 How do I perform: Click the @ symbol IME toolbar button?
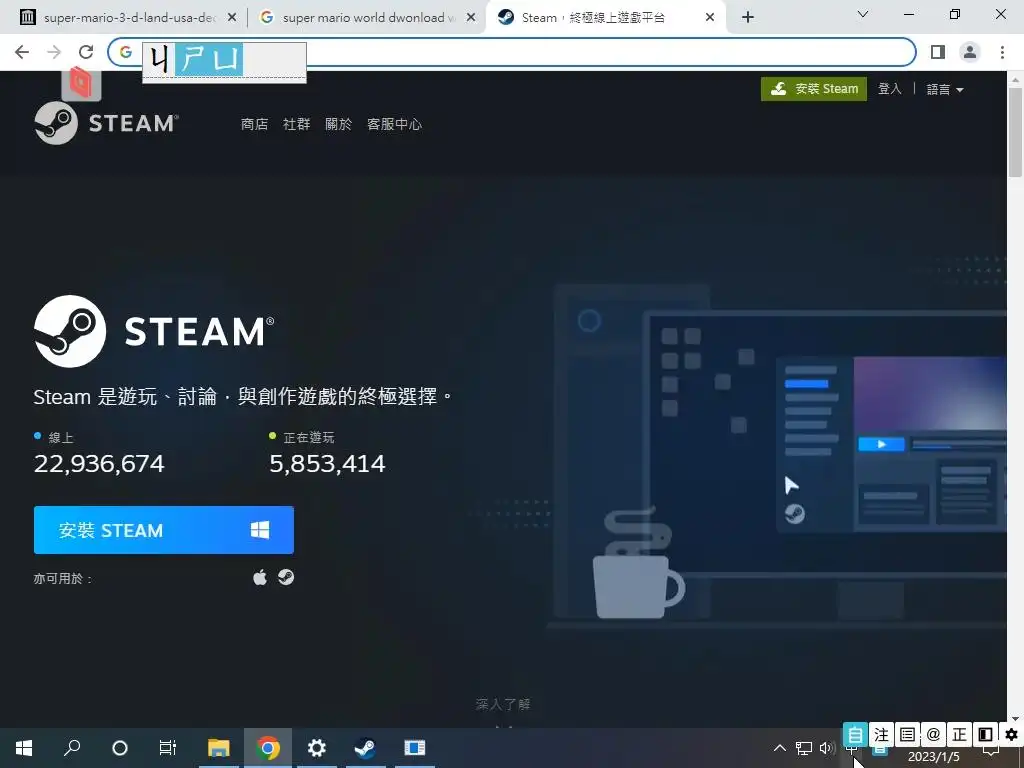pos(933,735)
